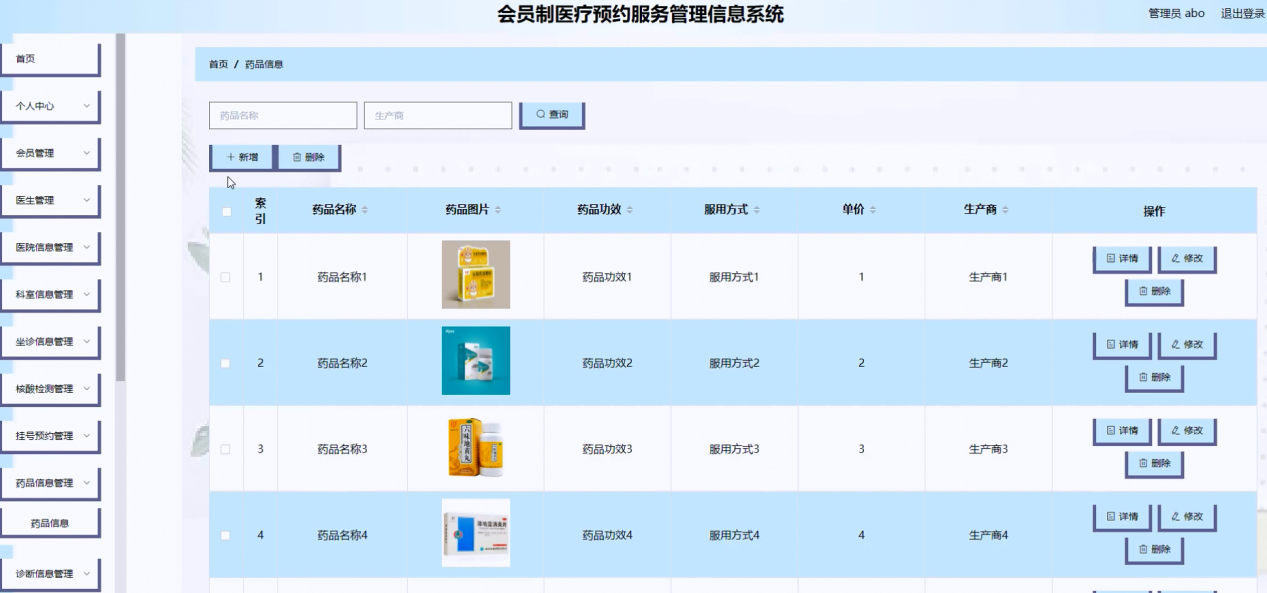Open the 药品名称2 product image
The width and height of the screenshot is (1267, 593).
476,360
